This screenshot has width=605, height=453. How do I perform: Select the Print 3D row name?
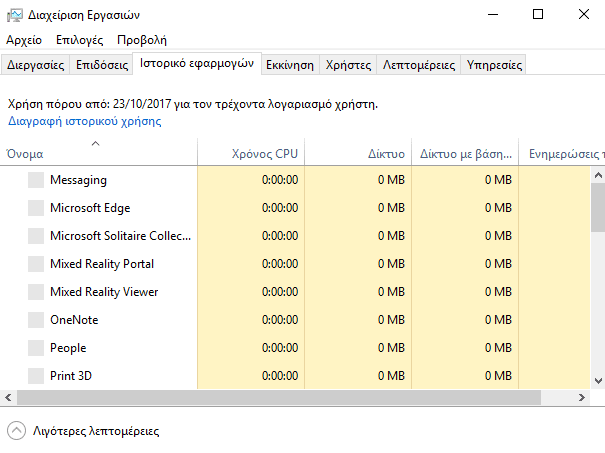coord(71,376)
